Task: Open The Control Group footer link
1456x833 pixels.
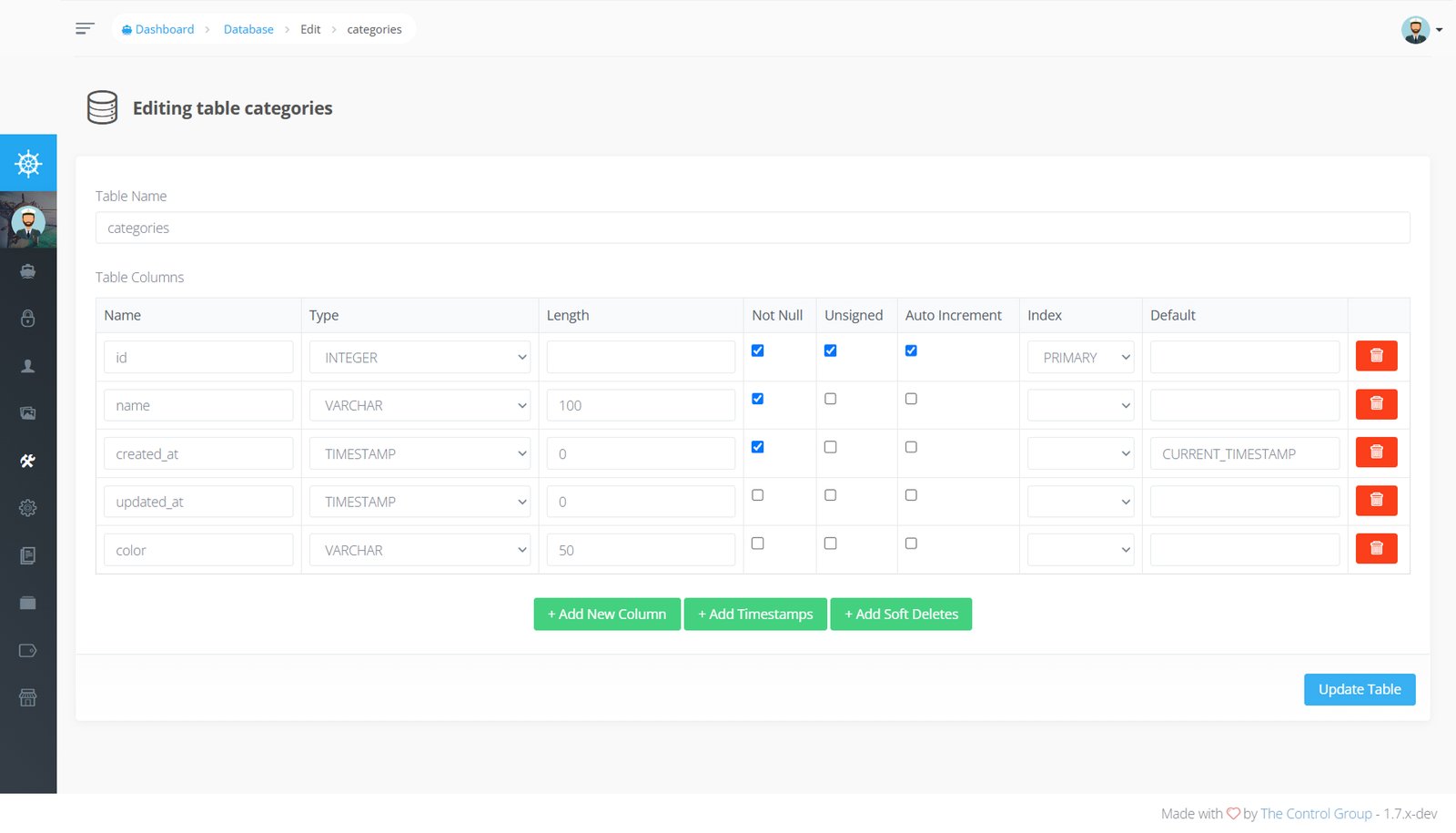Action: pos(1316,814)
